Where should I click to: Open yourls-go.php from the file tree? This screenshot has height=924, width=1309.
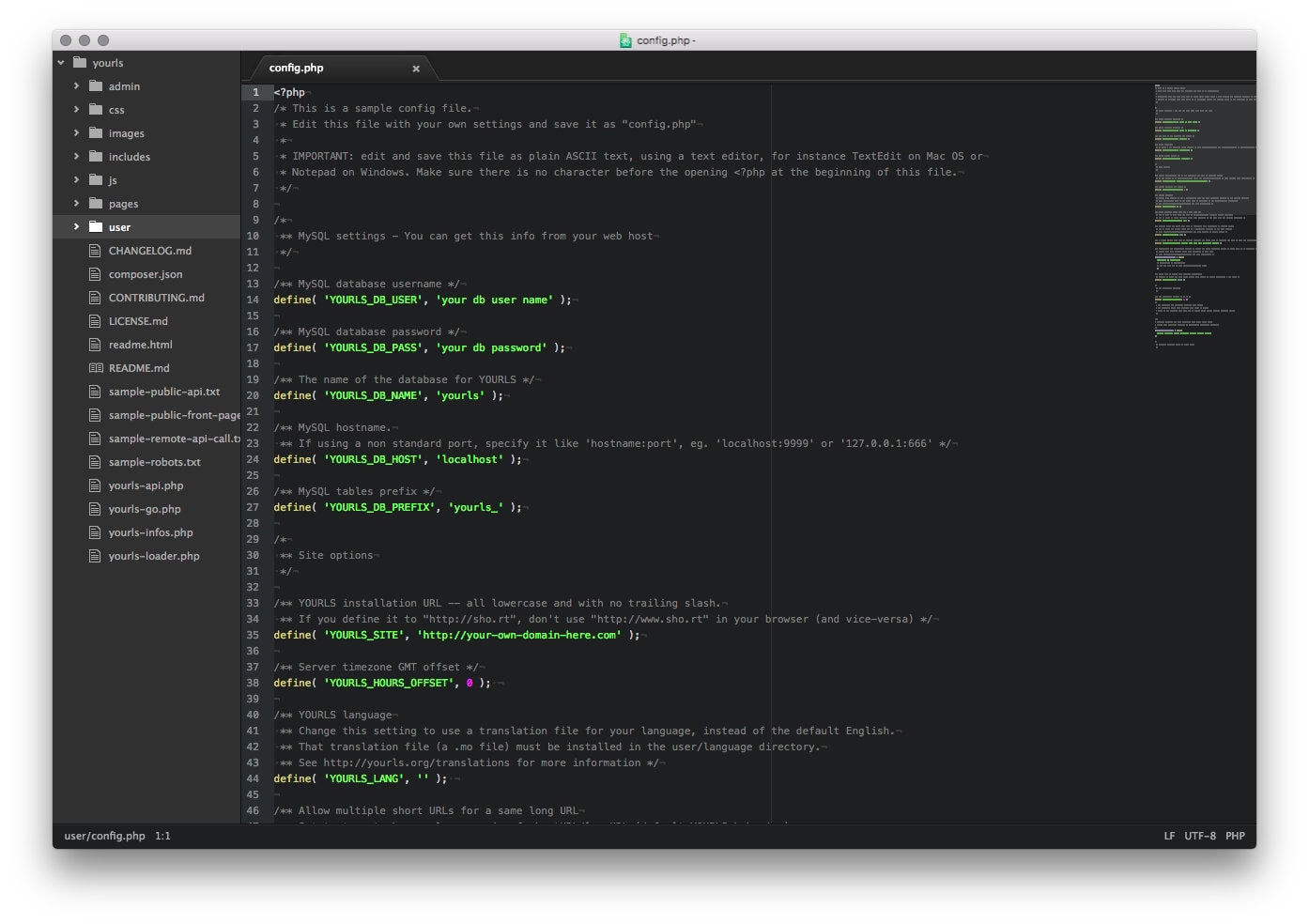click(146, 509)
